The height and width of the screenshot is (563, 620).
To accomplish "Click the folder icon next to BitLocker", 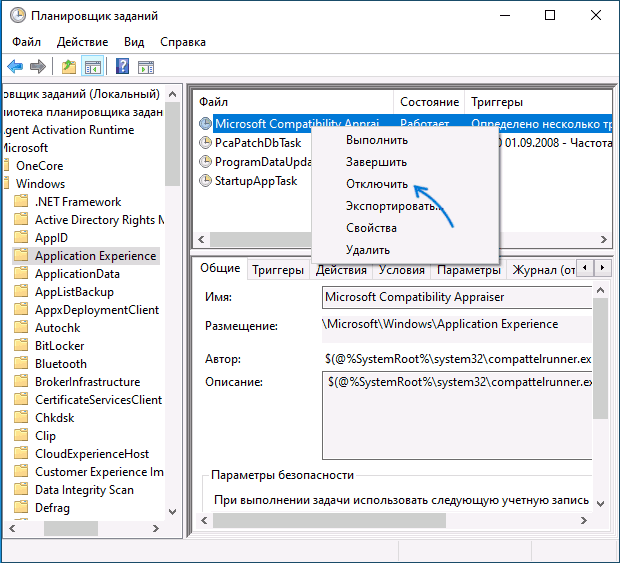I will pyautogui.click(x=21, y=345).
